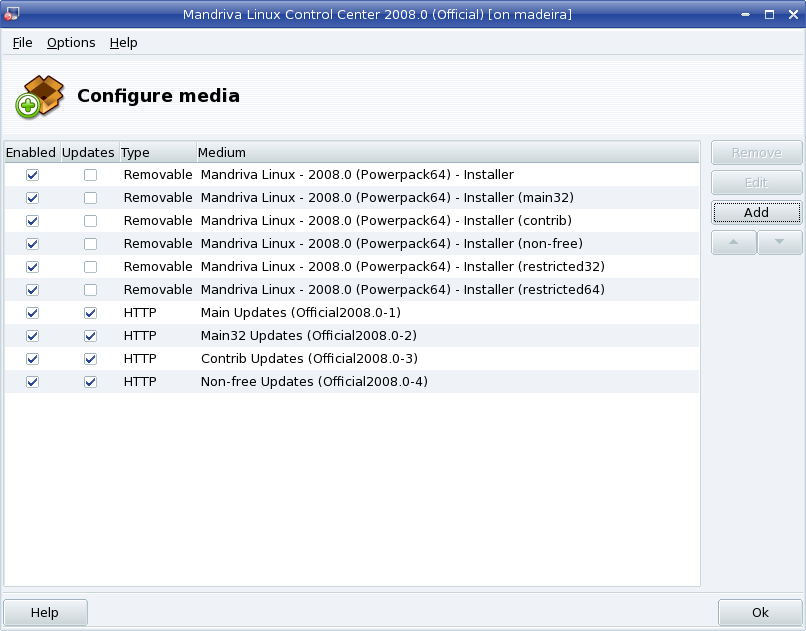806x631 pixels.
Task: Uncheck Enabled for Installer (restricted32)
Action: point(32,267)
